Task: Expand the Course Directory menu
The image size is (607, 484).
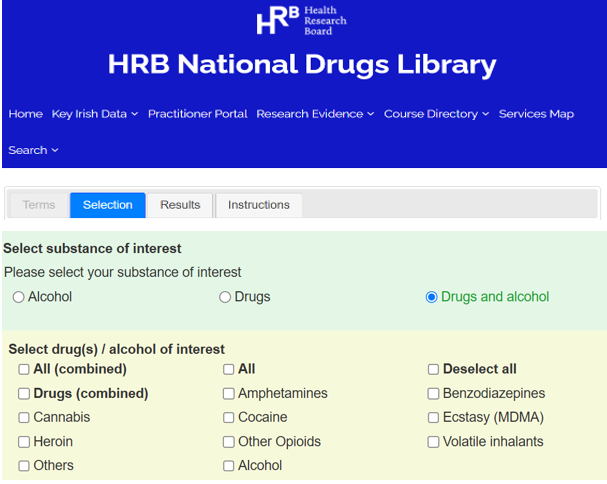Action: tap(436, 114)
